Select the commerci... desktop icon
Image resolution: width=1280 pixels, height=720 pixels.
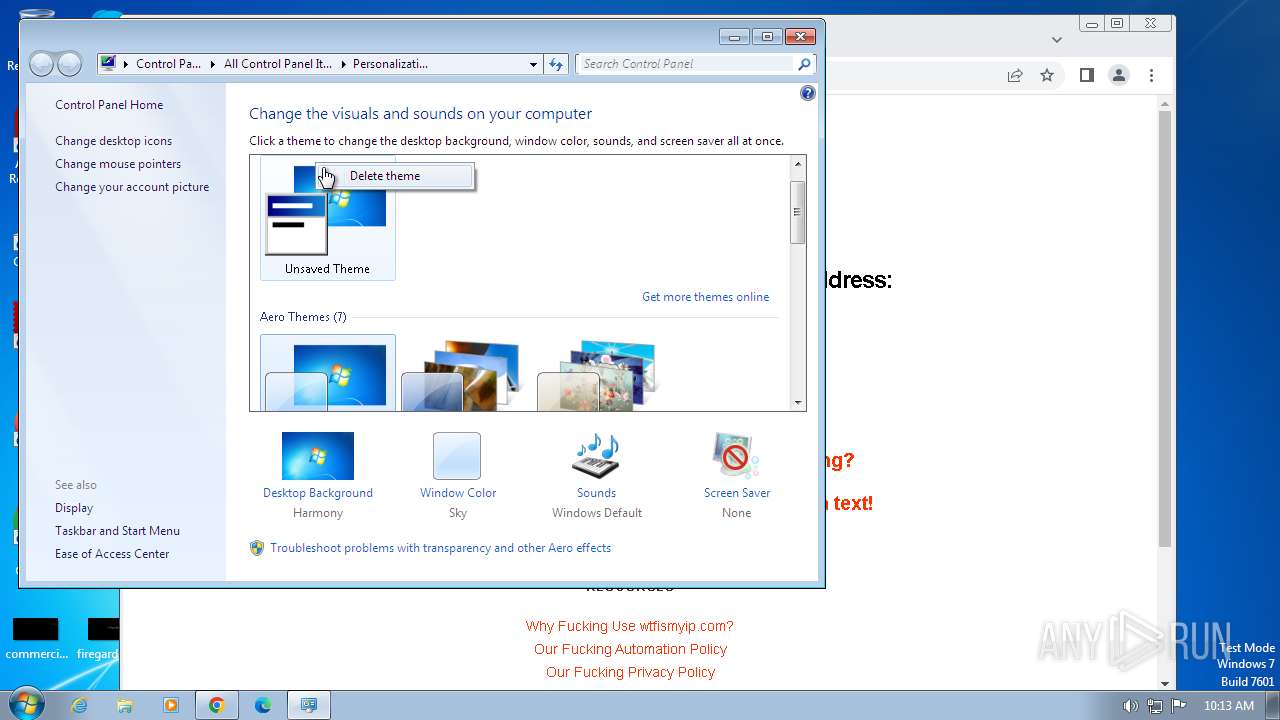tap(36, 640)
